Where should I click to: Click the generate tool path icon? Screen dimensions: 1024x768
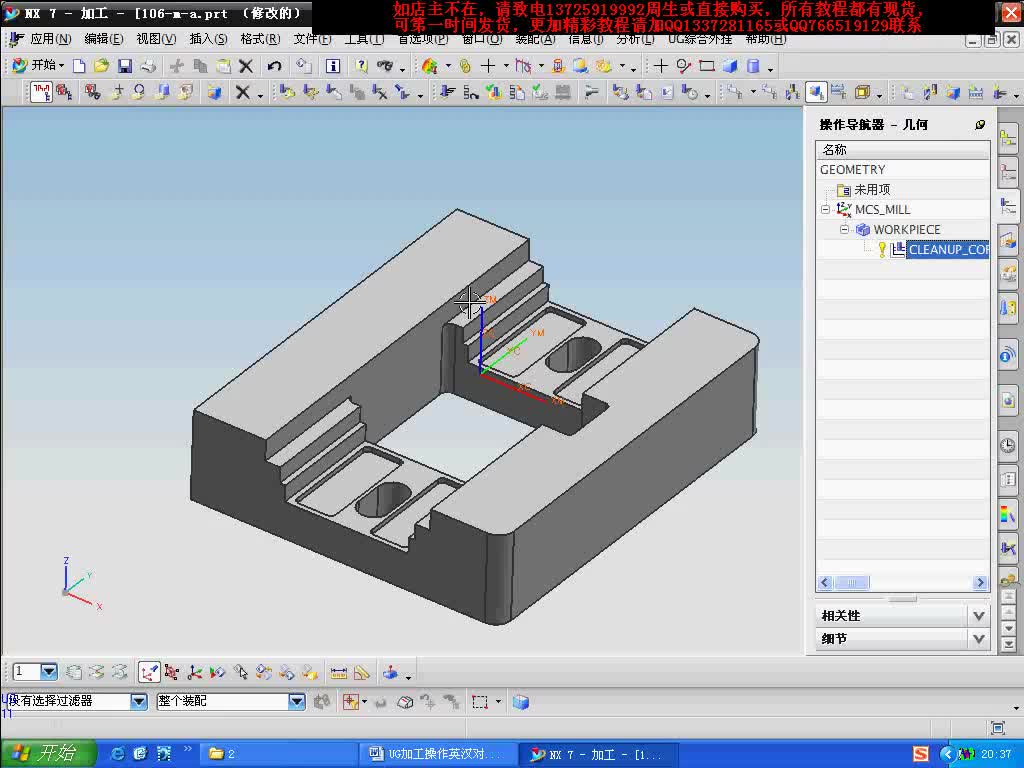pos(447,93)
